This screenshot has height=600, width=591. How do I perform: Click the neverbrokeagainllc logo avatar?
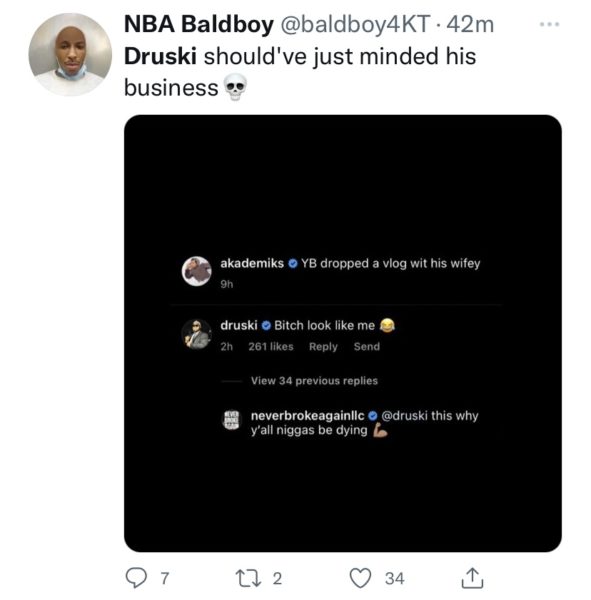point(231,420)
